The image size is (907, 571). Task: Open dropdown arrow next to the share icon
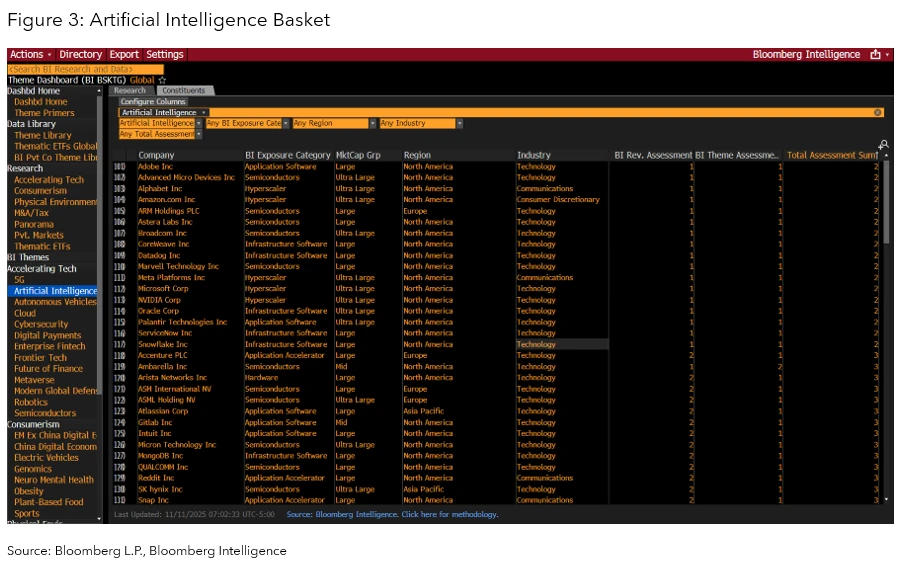pos(887,54)
